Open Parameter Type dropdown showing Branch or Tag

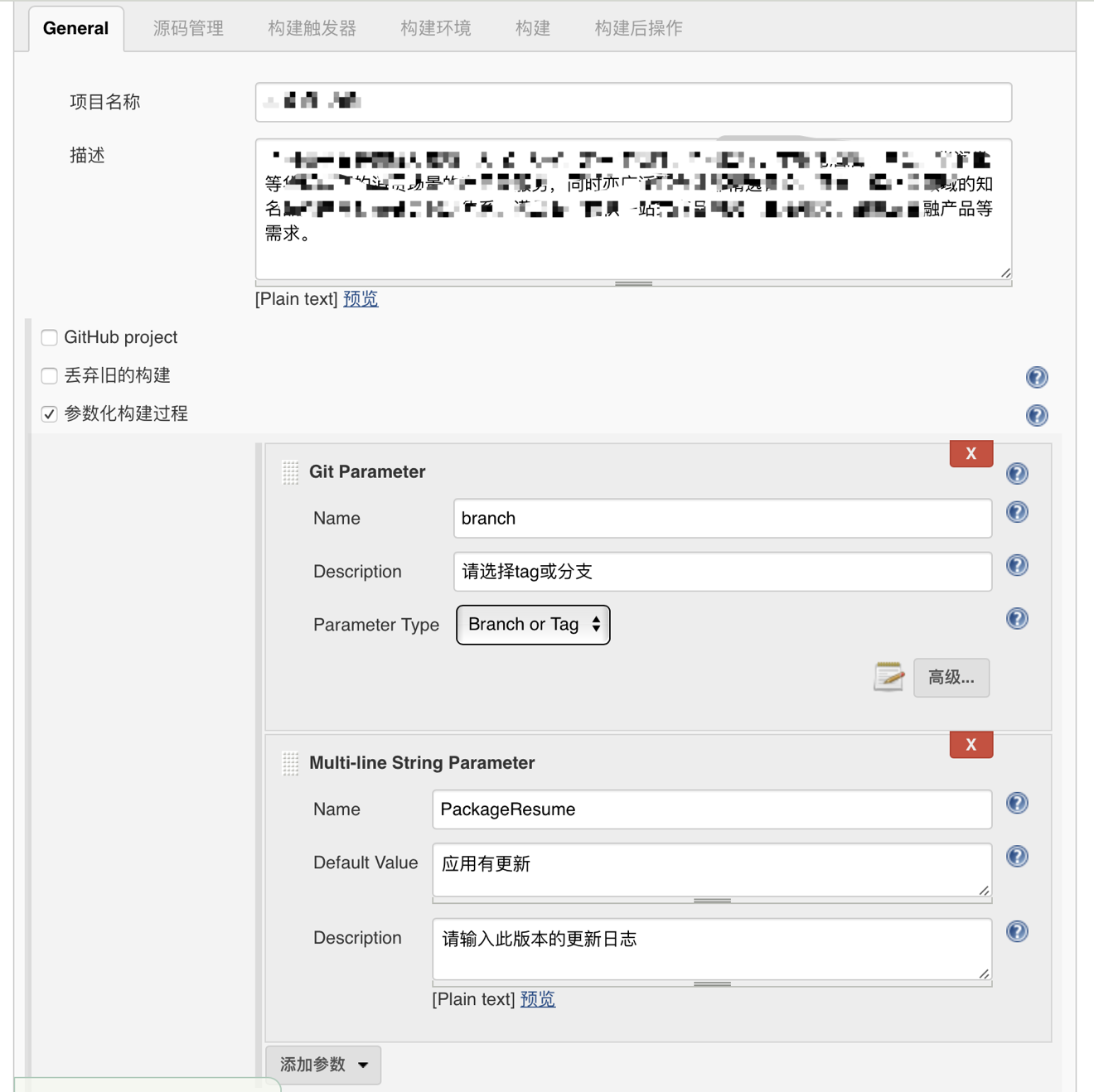point(533,625)
